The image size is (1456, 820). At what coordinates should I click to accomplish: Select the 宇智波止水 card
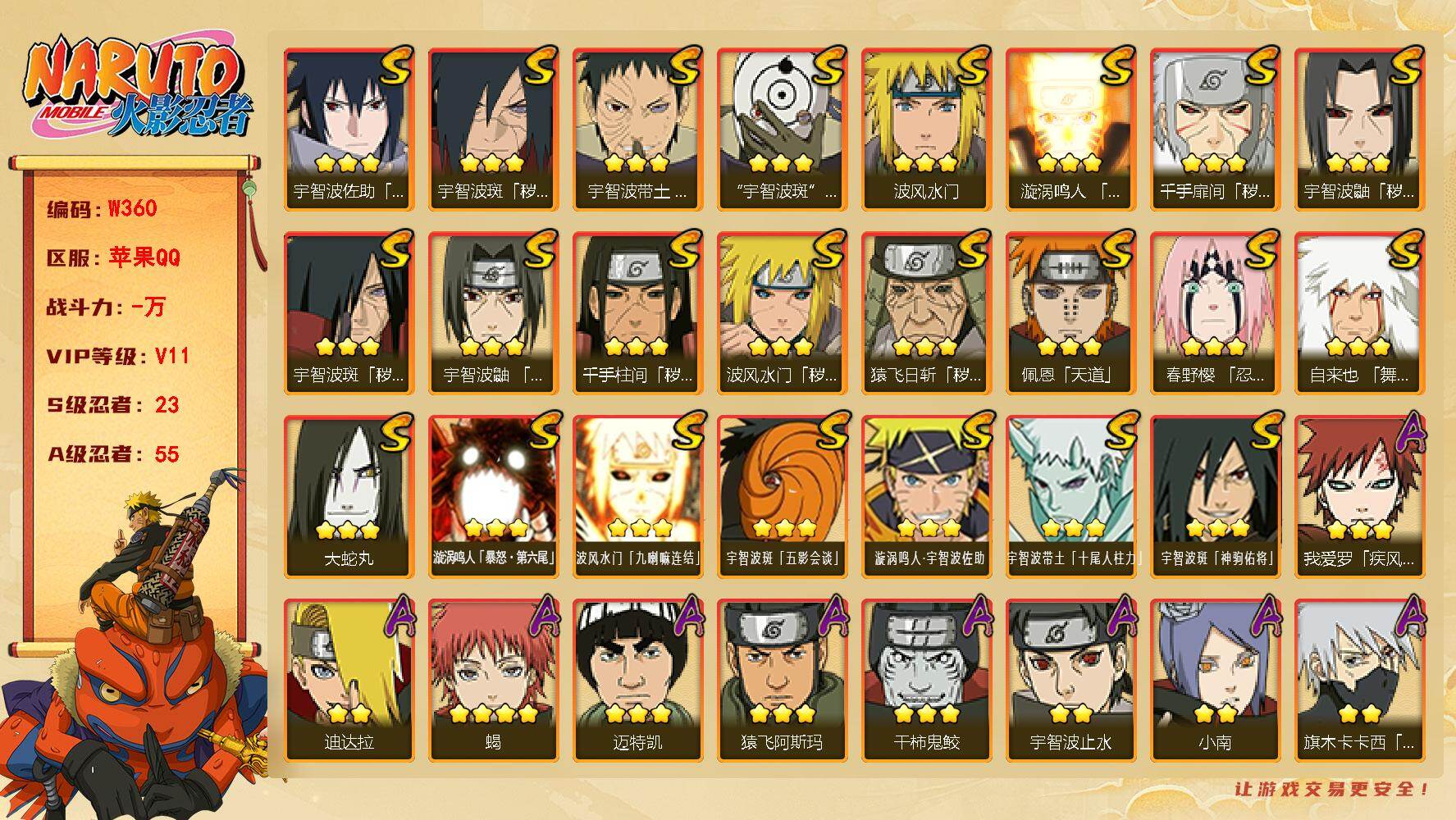[x=1071, y=681]
